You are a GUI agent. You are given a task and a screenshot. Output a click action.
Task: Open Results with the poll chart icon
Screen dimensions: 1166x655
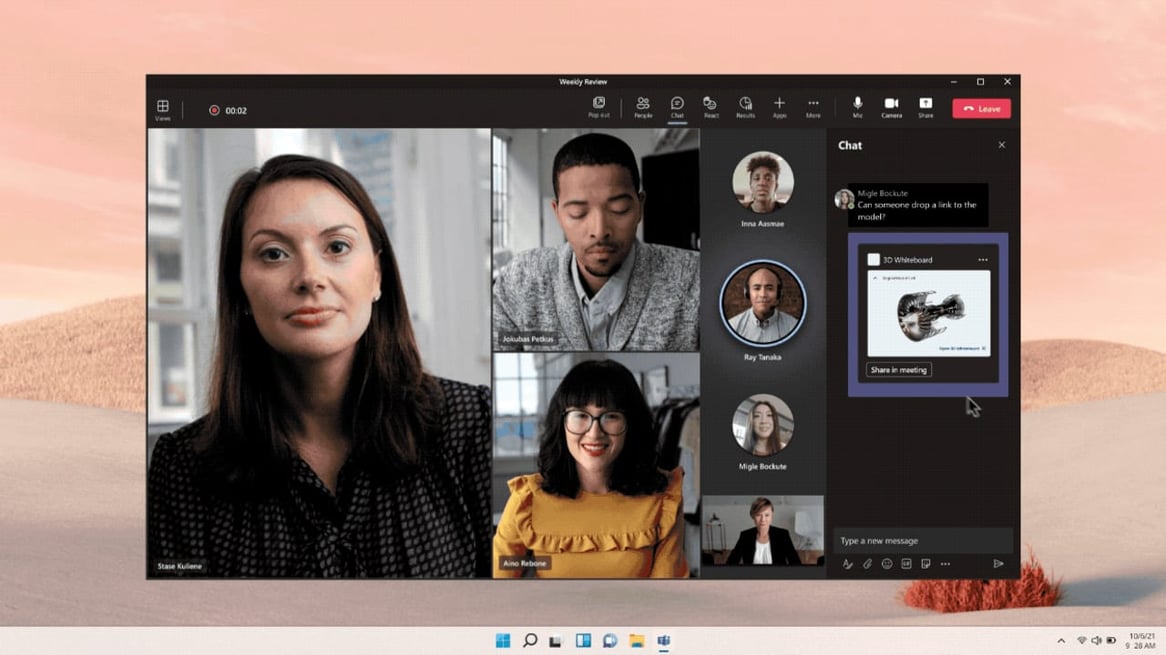[x=744, y=105]
